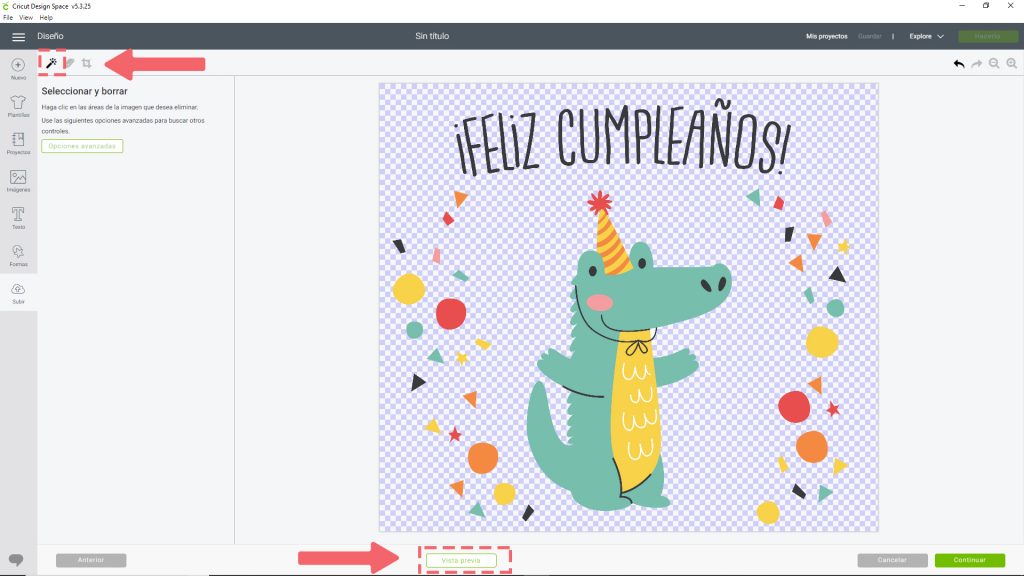Open the hamburger main menu

pyautogui.click(x=18, y=37)
